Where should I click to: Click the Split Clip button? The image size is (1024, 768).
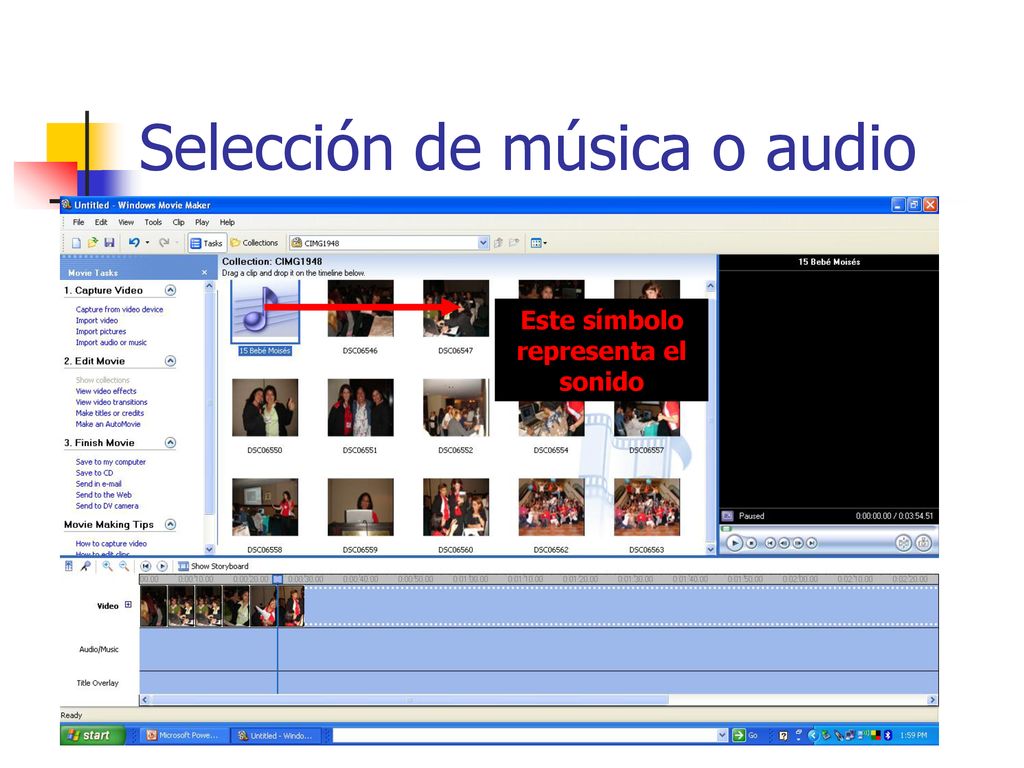point(903,543)
